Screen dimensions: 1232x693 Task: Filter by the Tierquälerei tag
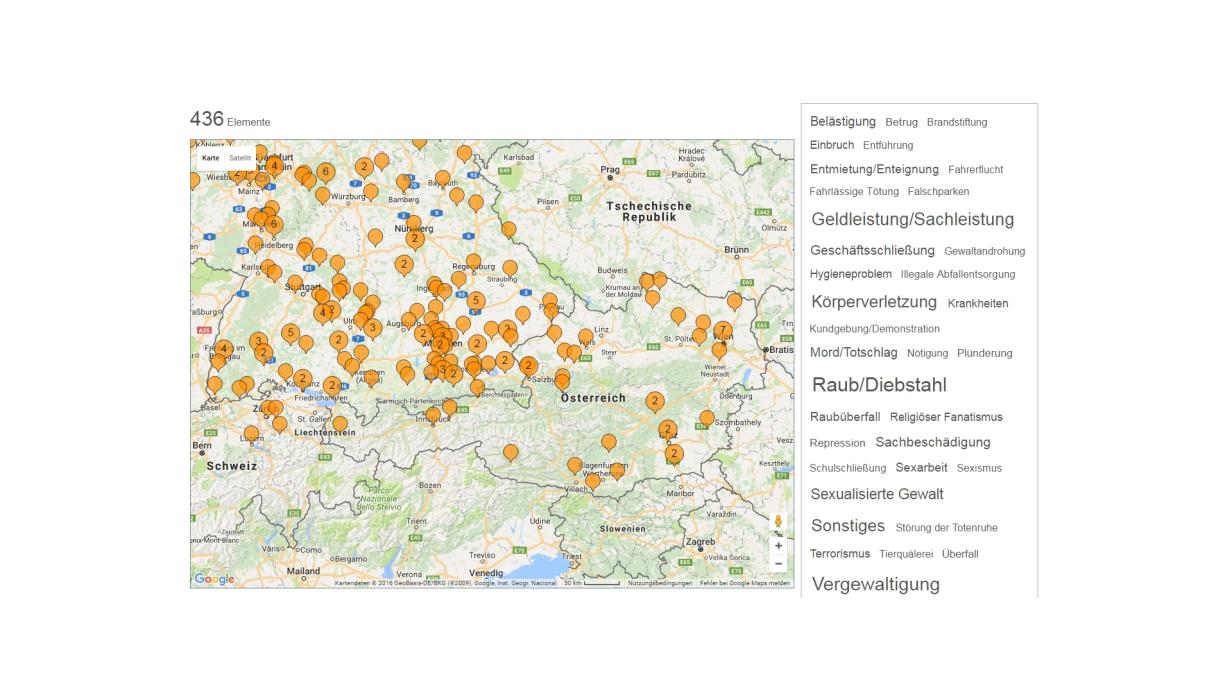[906, 554]
